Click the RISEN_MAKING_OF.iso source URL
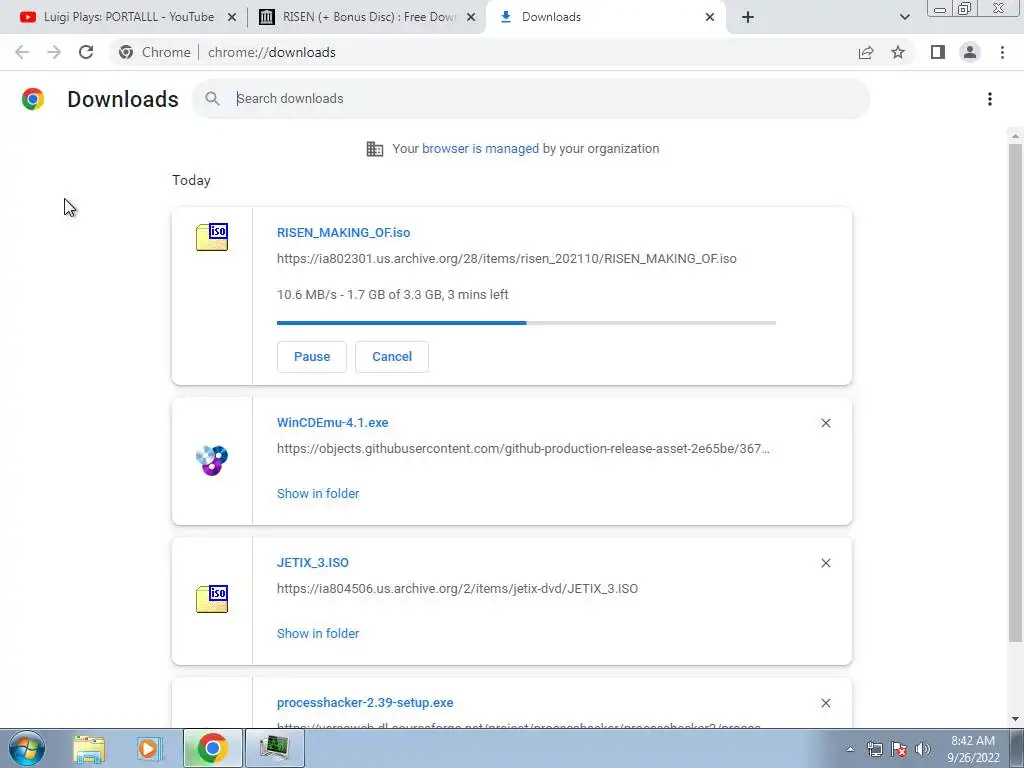The width and height of the screenshot is (1024, 768). [x=507, y=259]
